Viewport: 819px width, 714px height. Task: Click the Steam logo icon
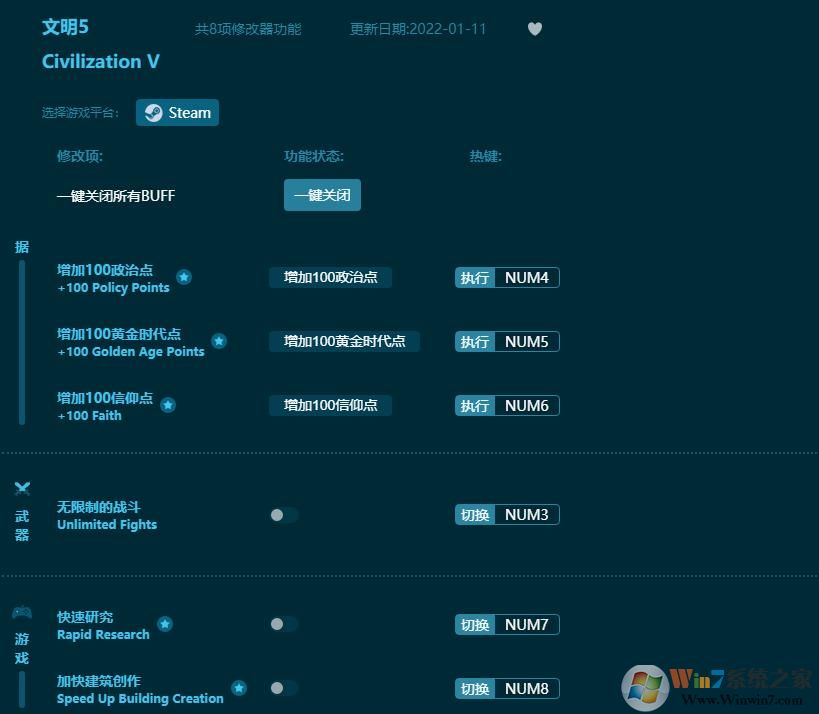(154, 113)
